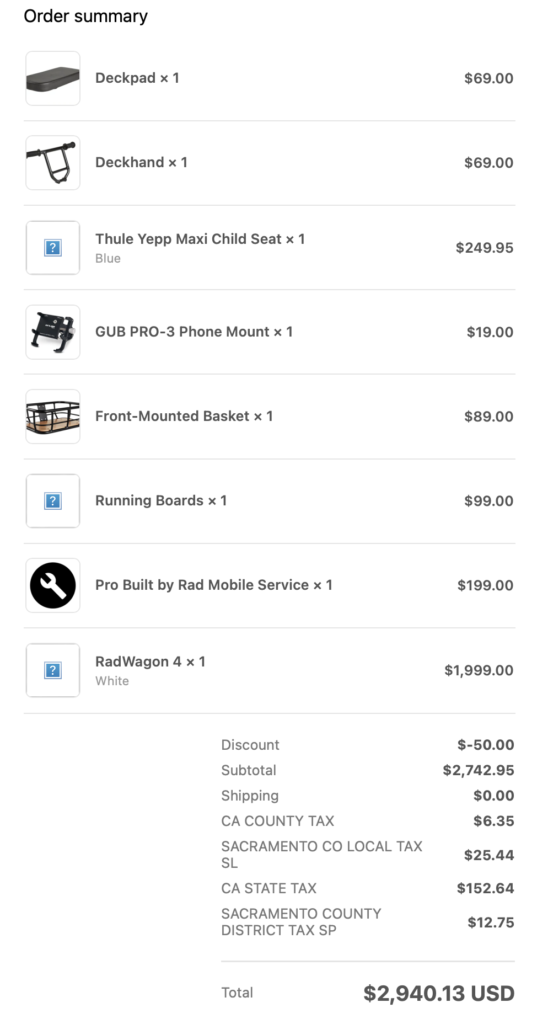The image size is (548, 1024).
Task: Click the total $2,940.13 USD
Action: tap(439, 993)
